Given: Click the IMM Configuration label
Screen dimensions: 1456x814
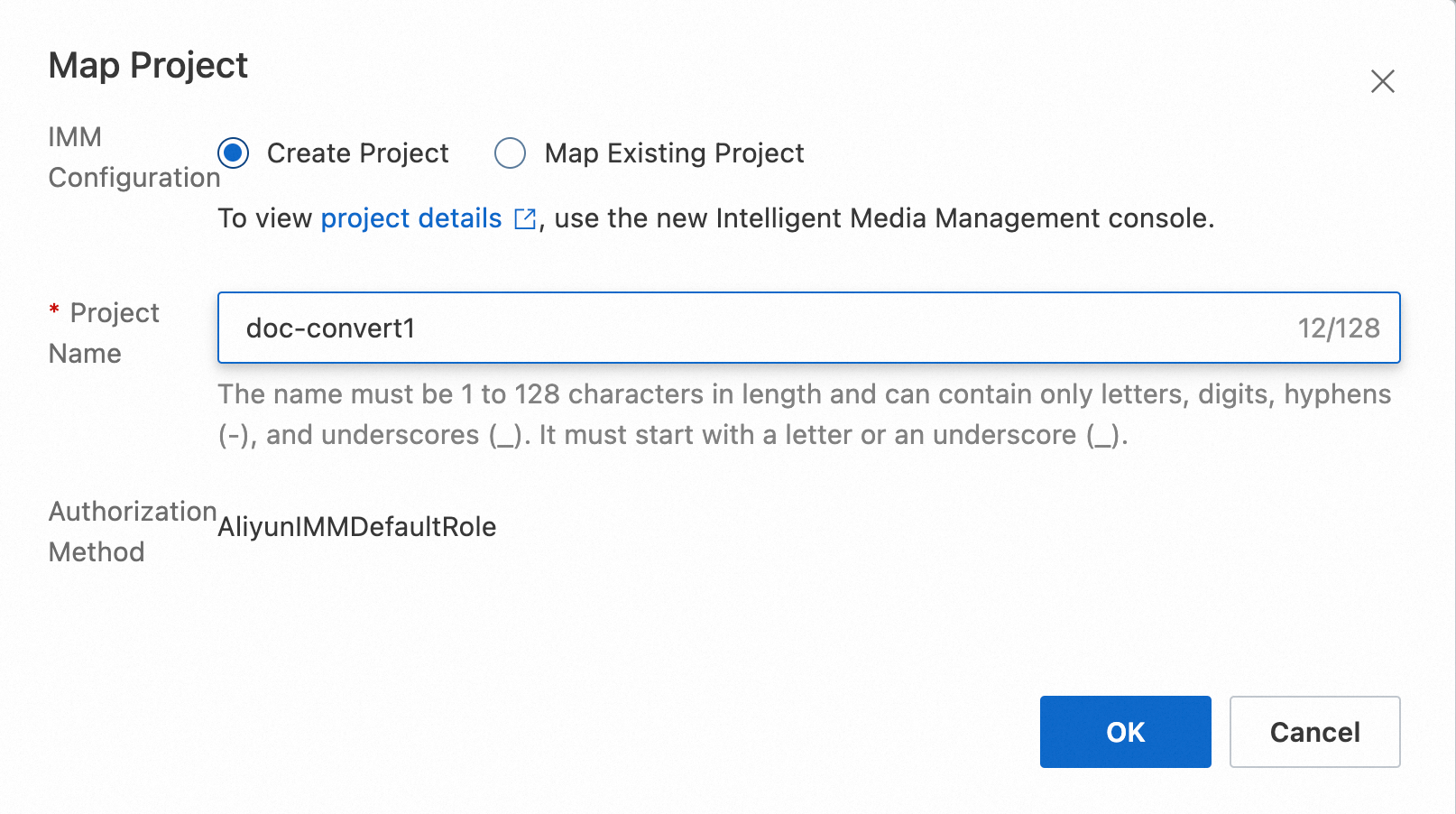Looking at the screenshot, I should 134,157.
